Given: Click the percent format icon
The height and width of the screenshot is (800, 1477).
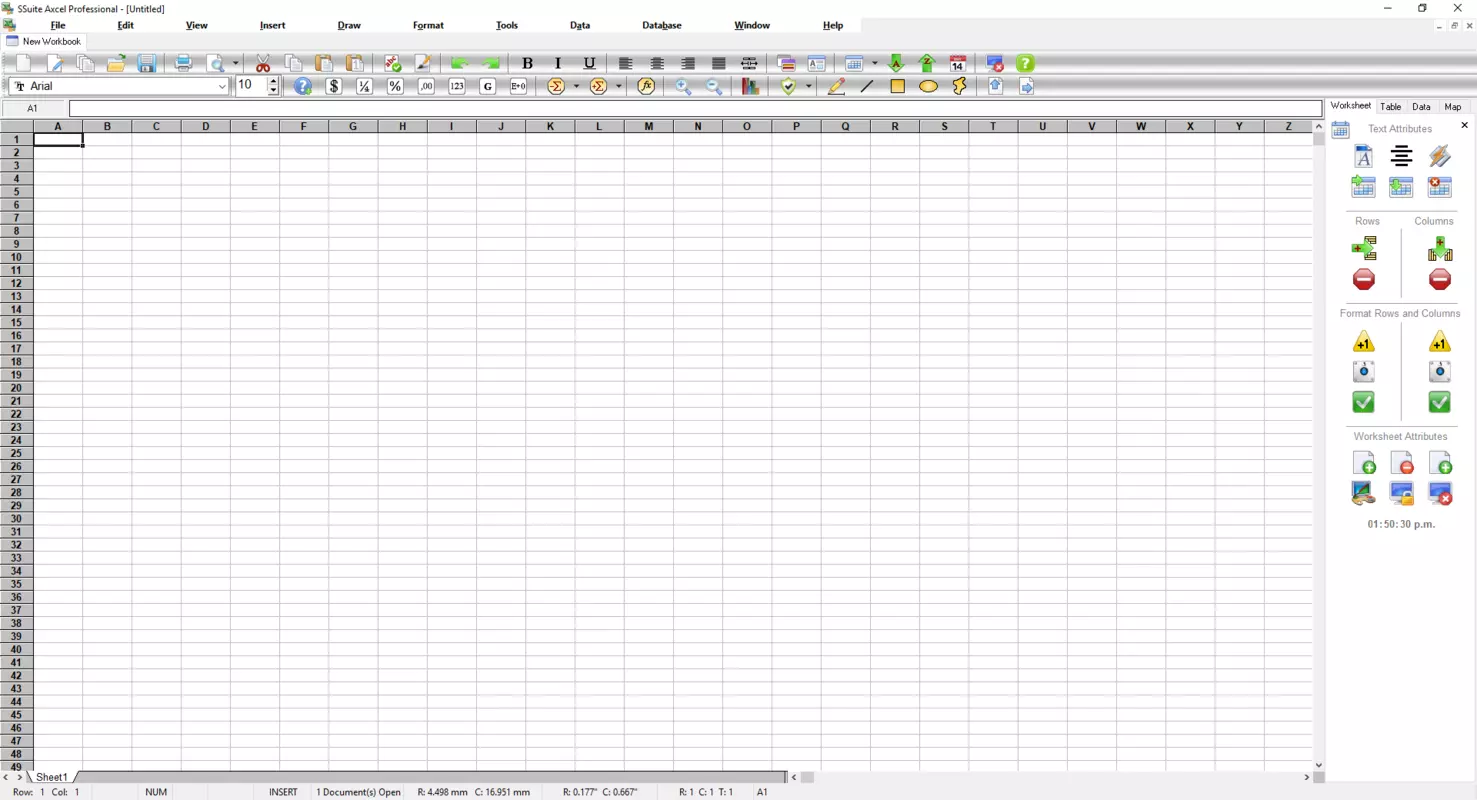Looking at the screenshot, I should click(395, 86).
